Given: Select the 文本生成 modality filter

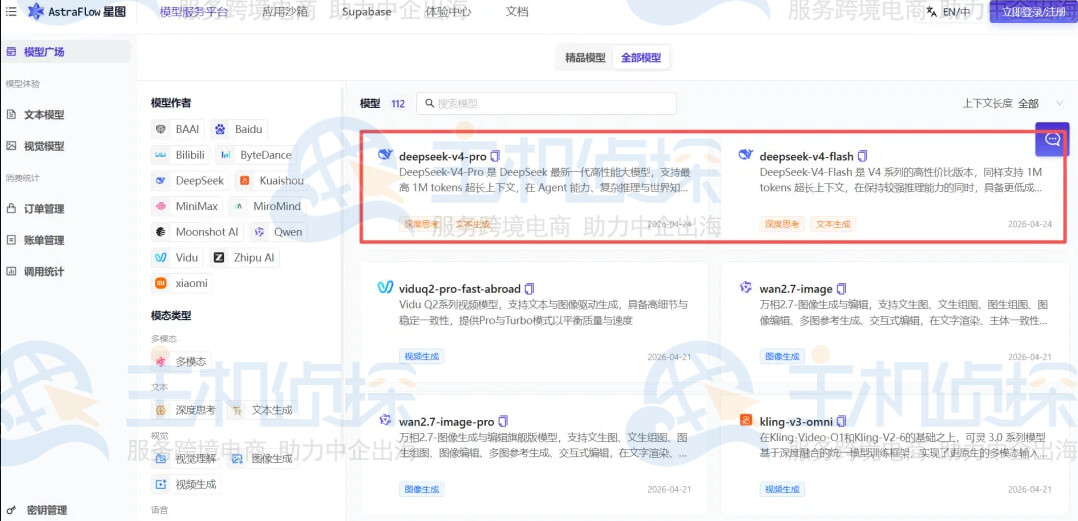Looking at the screenshot, I should pos(263,410).
